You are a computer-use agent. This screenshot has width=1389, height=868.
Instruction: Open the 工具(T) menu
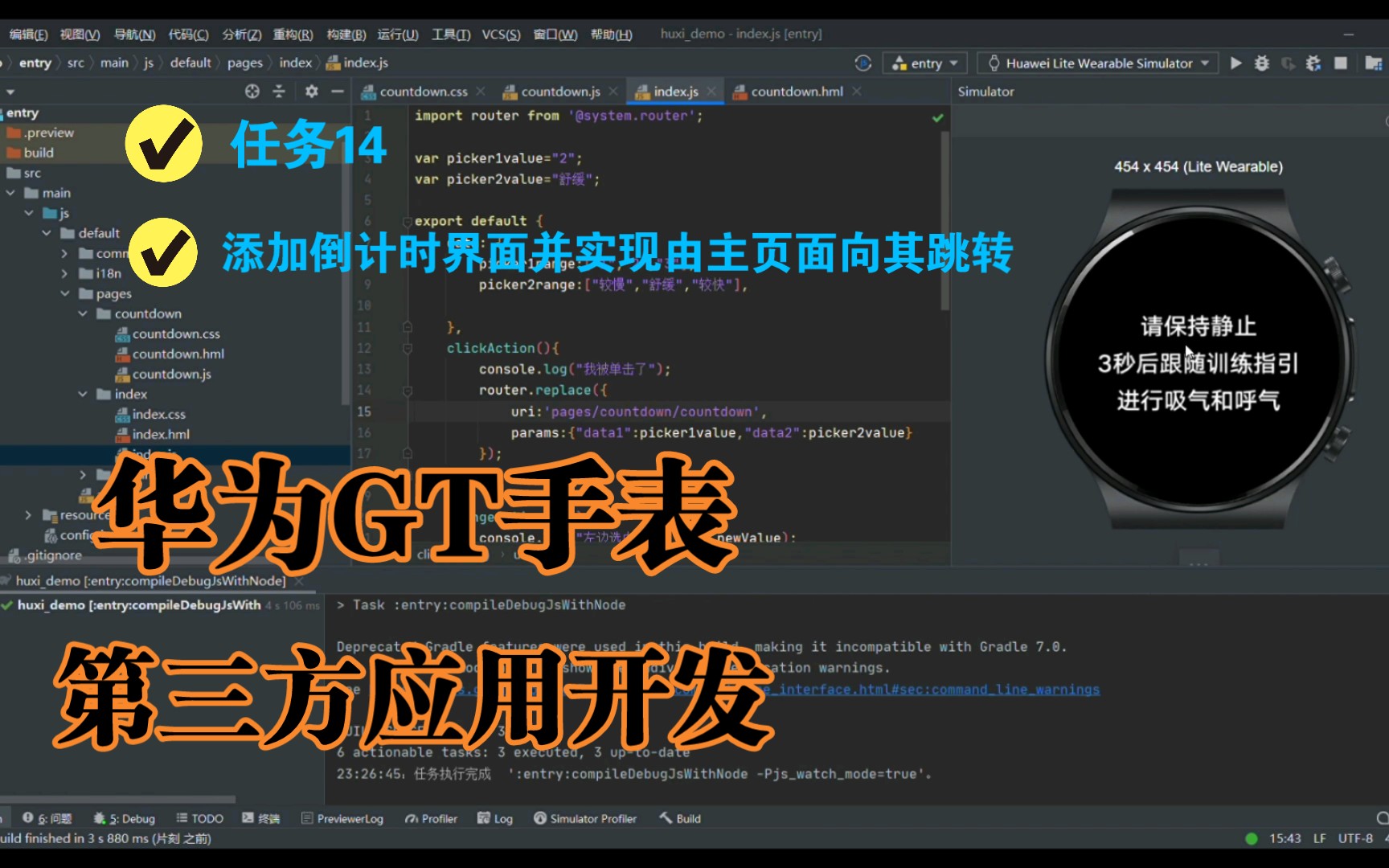tap(451, 34)
